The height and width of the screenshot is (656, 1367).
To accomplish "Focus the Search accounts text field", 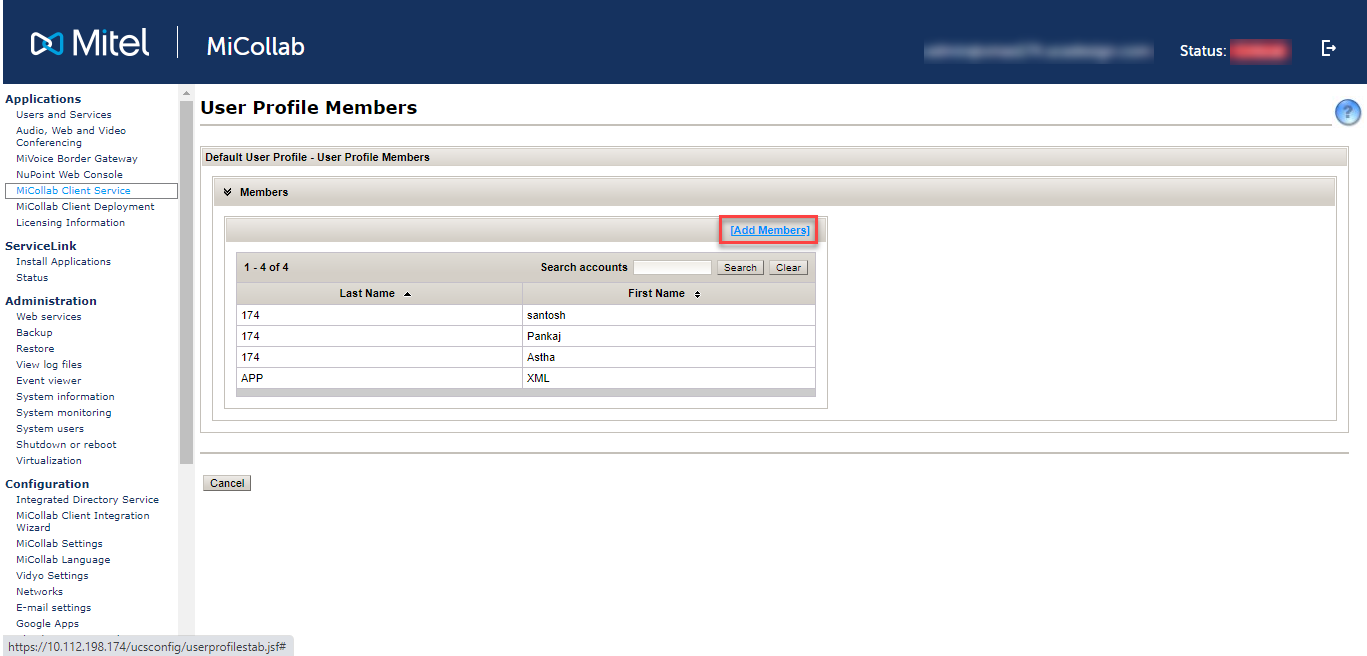I will pyautogui.click(x=672, y=268).
